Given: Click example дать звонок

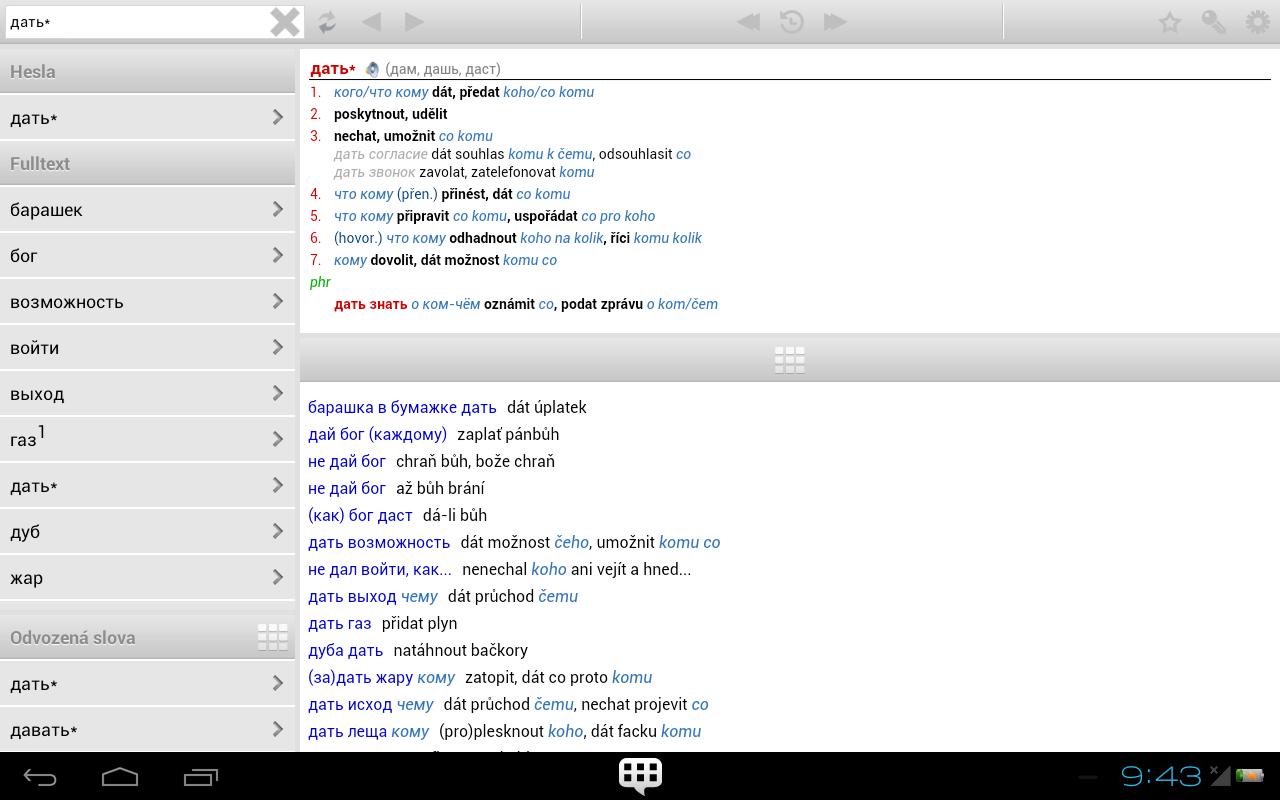Looking at the screenshot, I should [x=374, y=172].
